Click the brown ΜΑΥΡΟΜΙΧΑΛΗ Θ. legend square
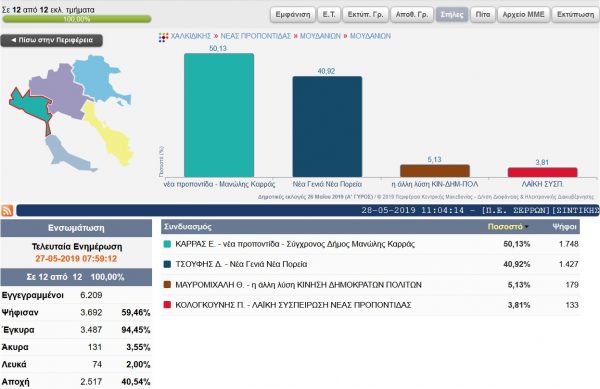This screenshot has height=389, width=600. pyautogui.click(x=167, y=285)
